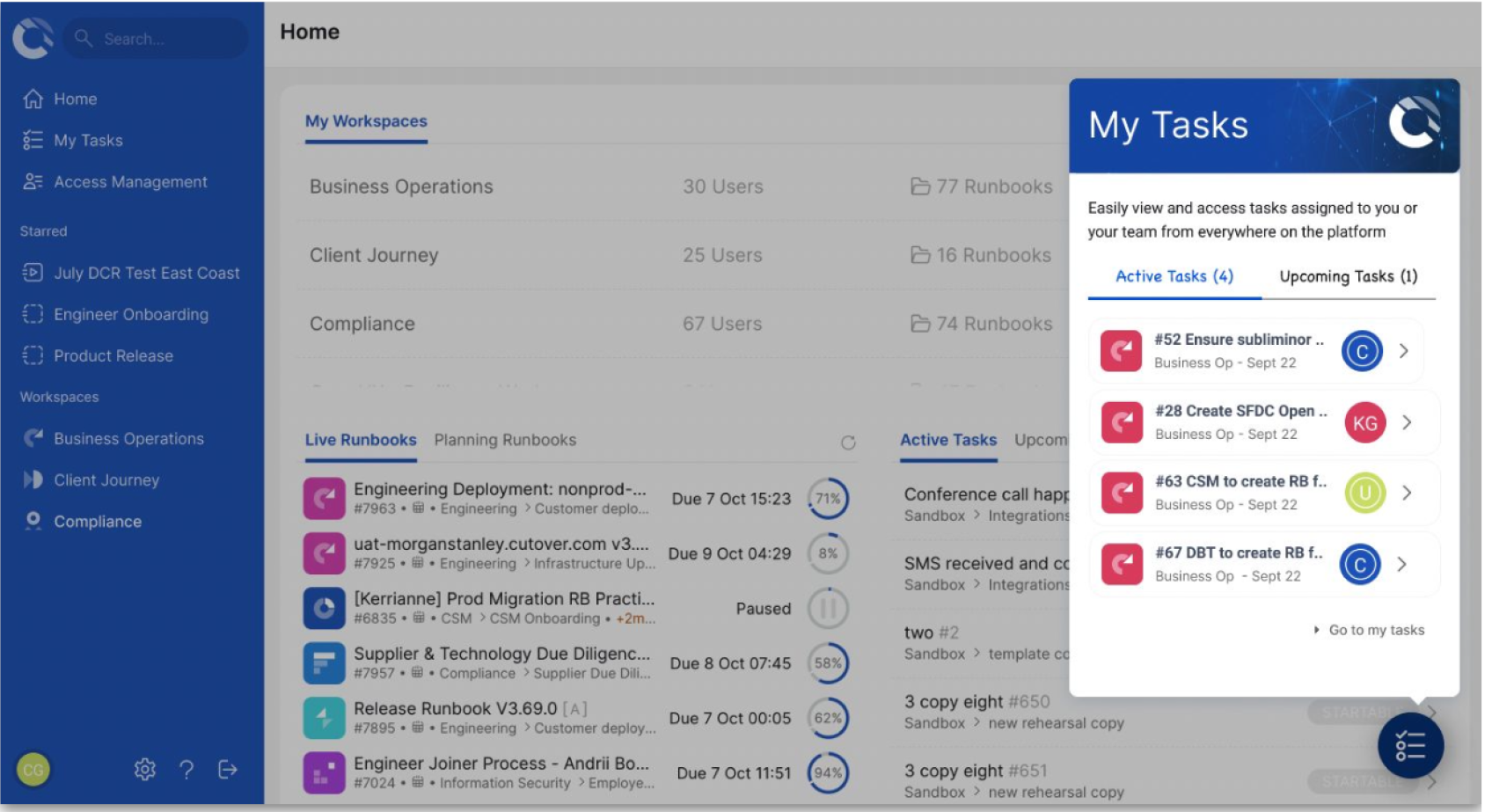
Task: Click the 62% progress ring of Release Runbook
Action: 828,718
